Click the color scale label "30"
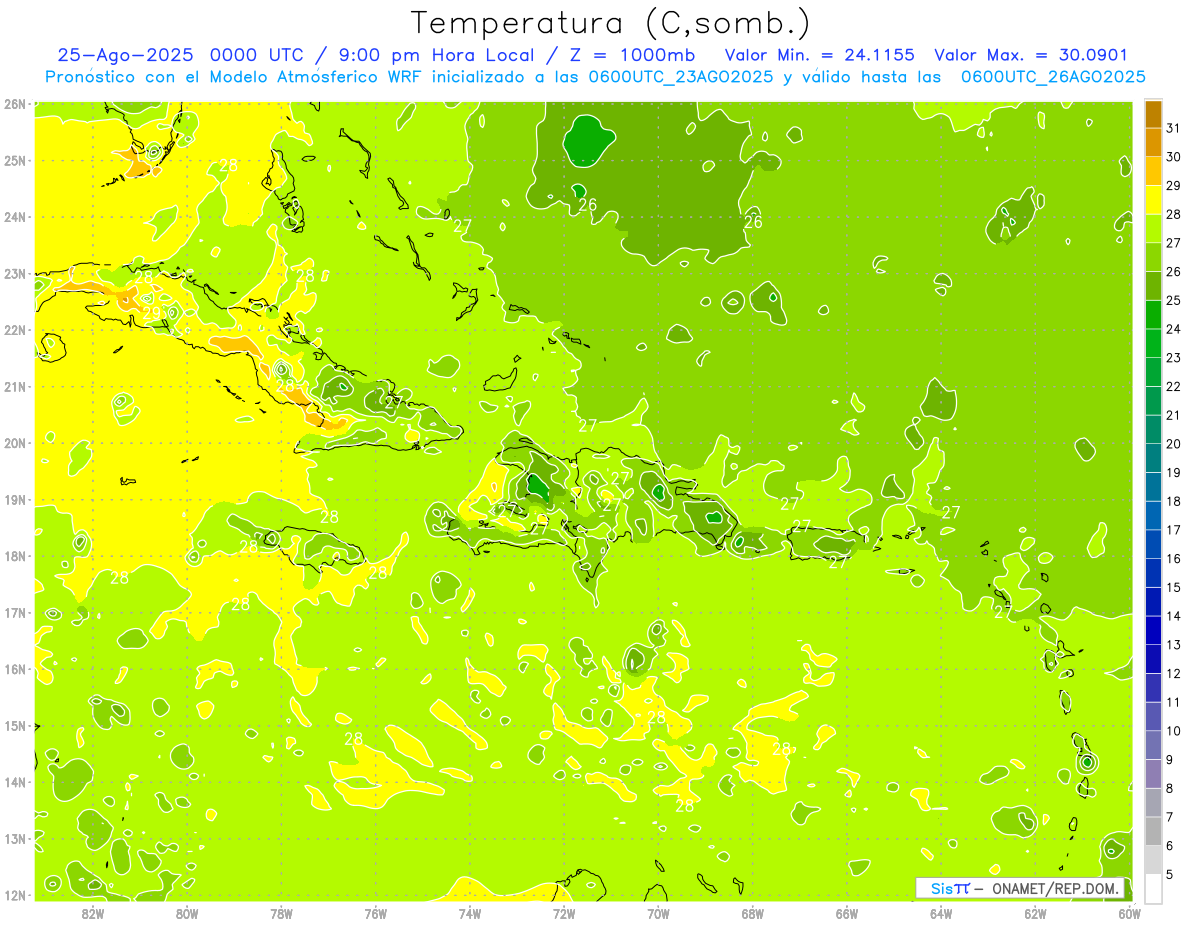The width and height of the screenshot is (1200, 927). click(1173, 157)
